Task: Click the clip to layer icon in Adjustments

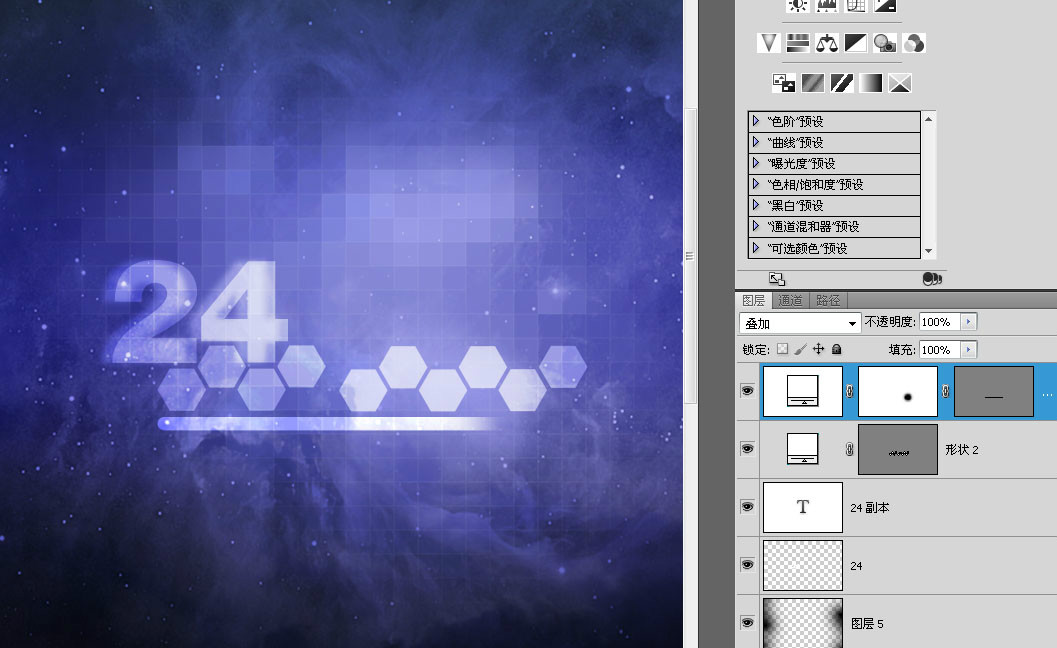Action: (932, 278)
